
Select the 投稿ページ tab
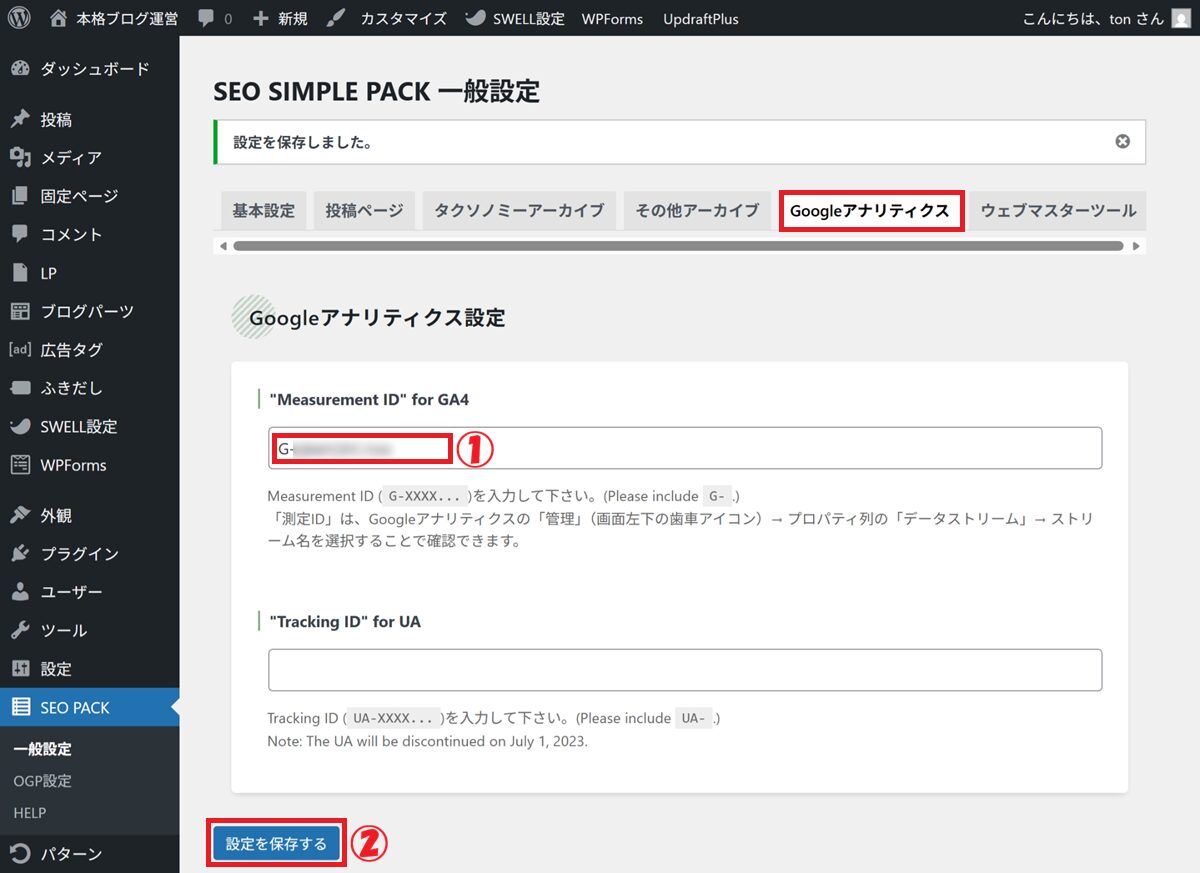[364, 211]
